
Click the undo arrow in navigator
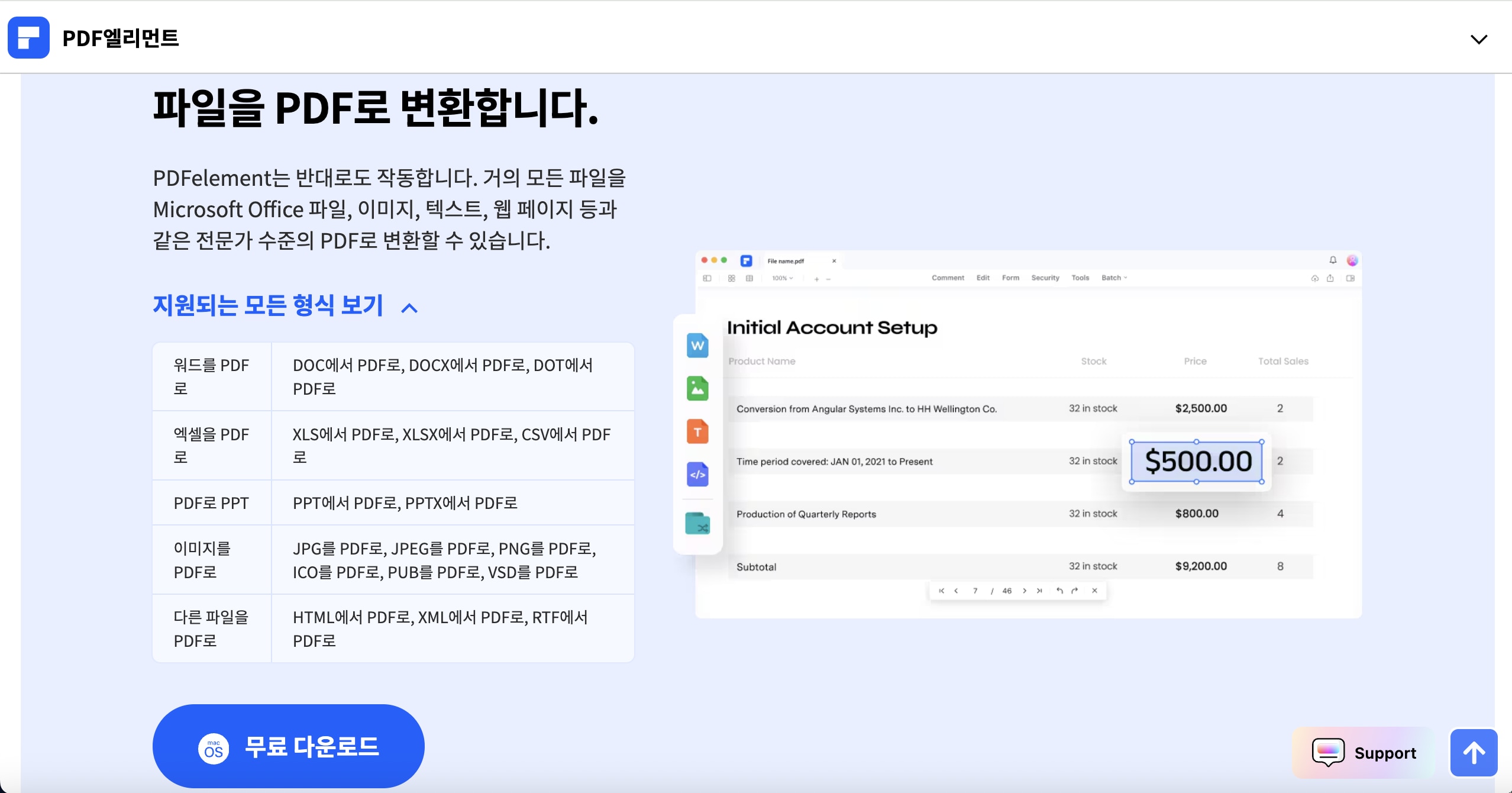[x=1059, y=591]
